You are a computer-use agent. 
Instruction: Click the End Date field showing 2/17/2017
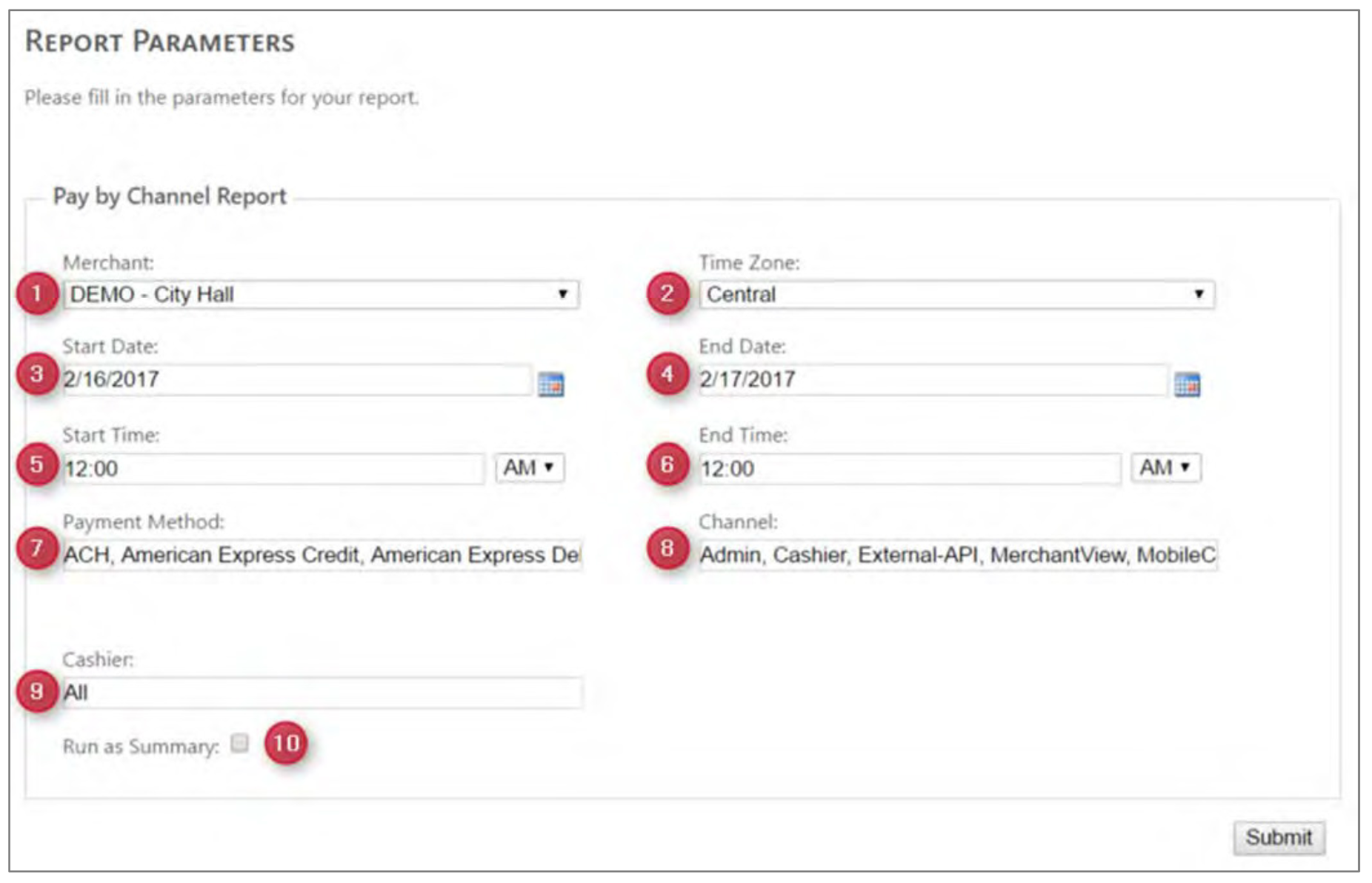[932, 379]
